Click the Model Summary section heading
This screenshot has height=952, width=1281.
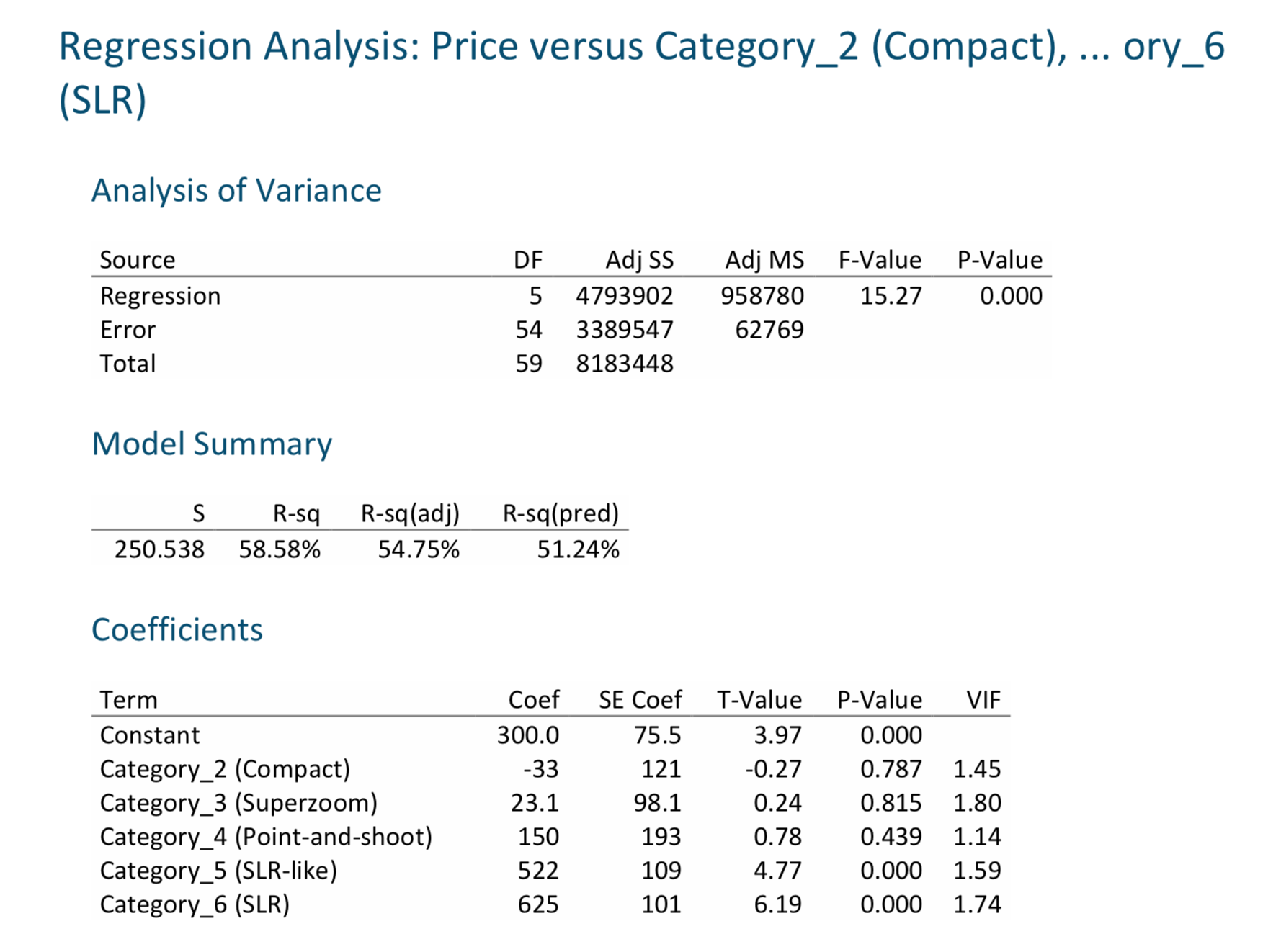tap(212, 444)
